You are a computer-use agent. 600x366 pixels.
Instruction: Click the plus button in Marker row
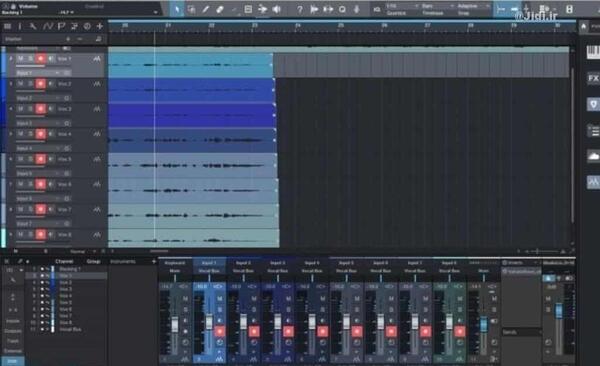(x=68, y=39)
